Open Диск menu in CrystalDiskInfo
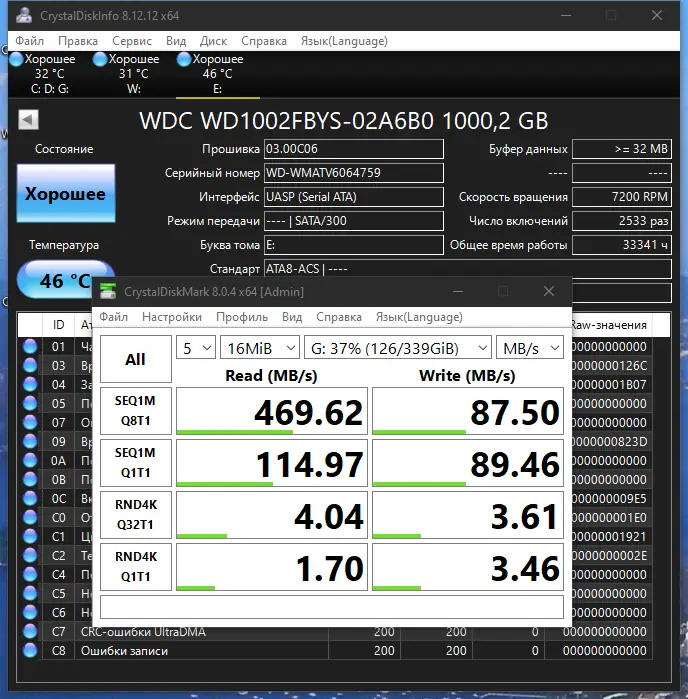Viewport: 688px width, 699px height. click(213, 41)
